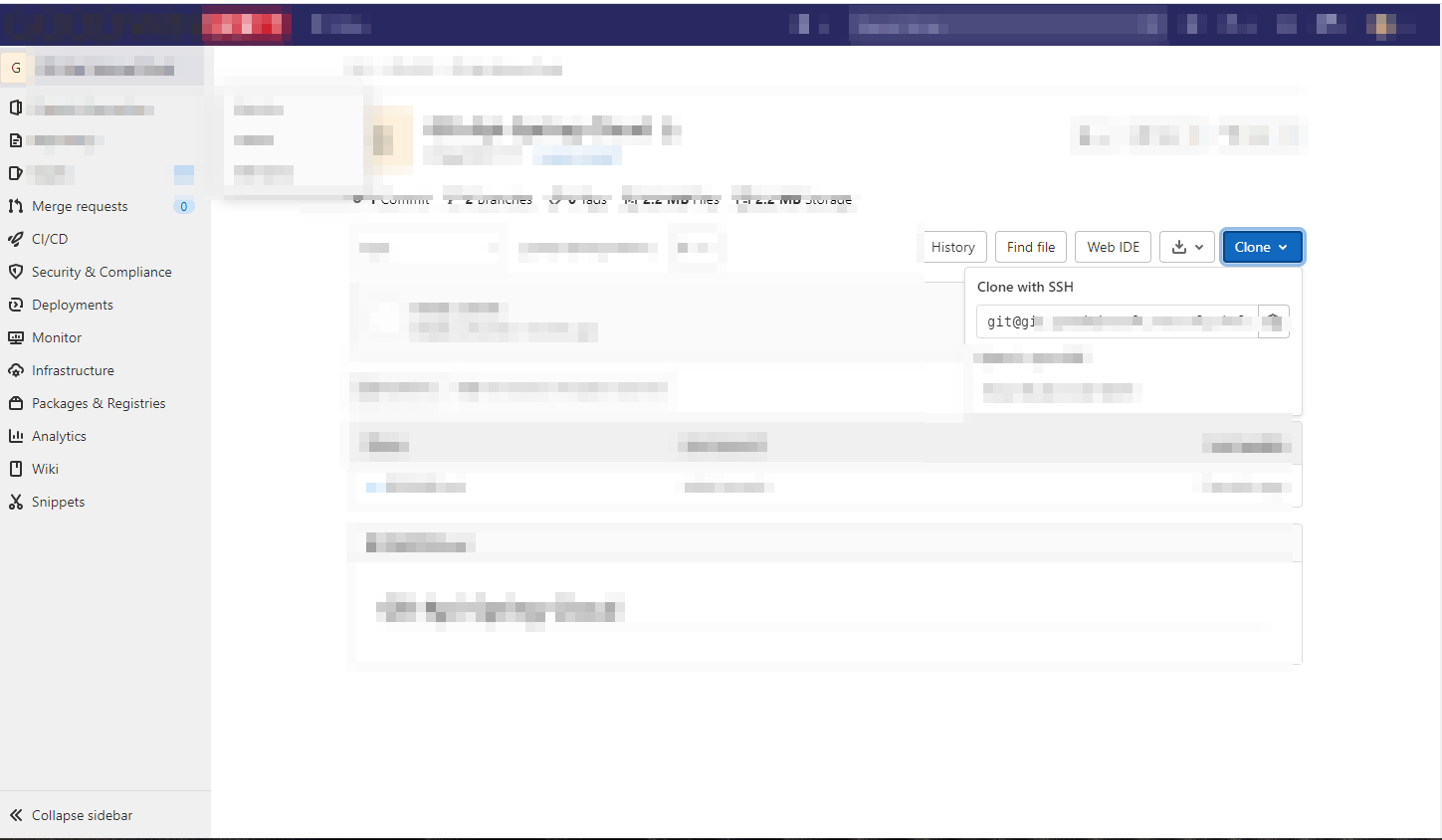The image size is (1442, 840).
Task: Select the Merge requests icon in sidebar
Action: tap(16, 206)
